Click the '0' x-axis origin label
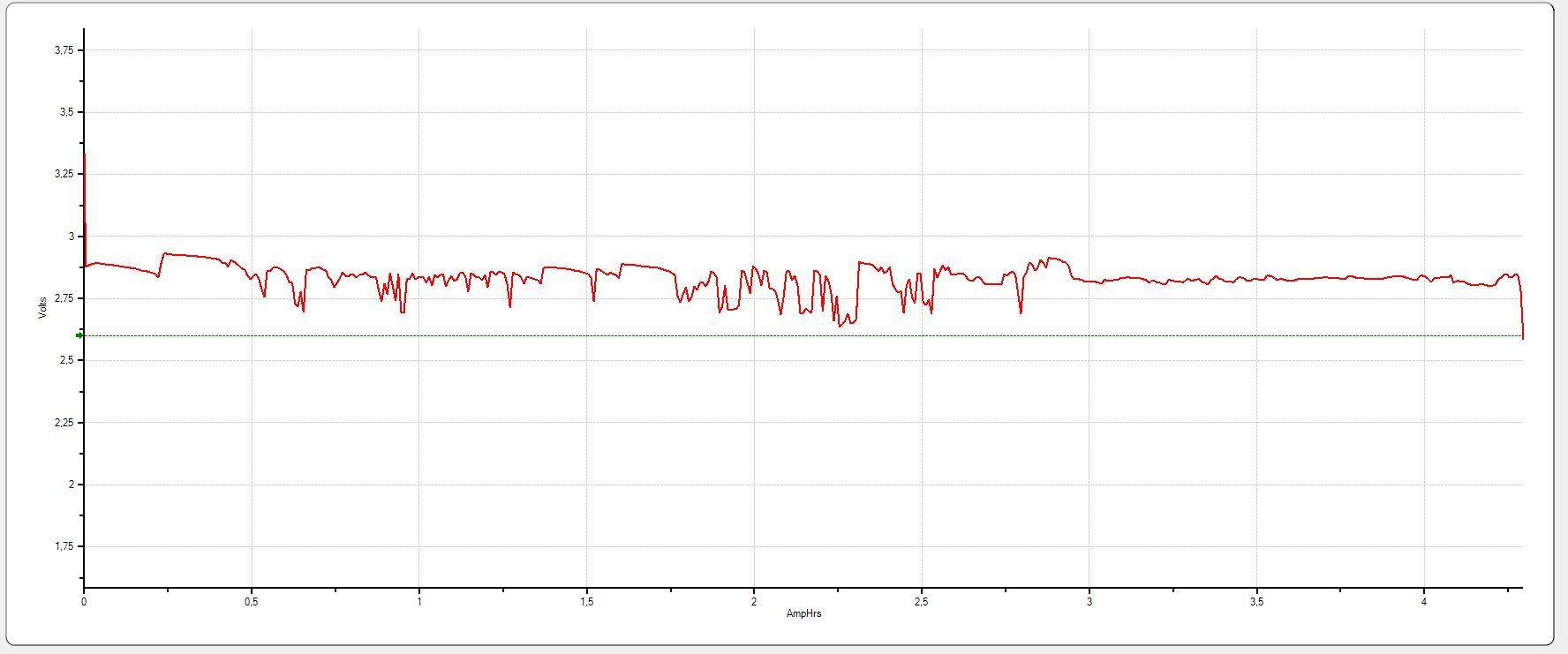The image size is (1568, 654). 84,602
